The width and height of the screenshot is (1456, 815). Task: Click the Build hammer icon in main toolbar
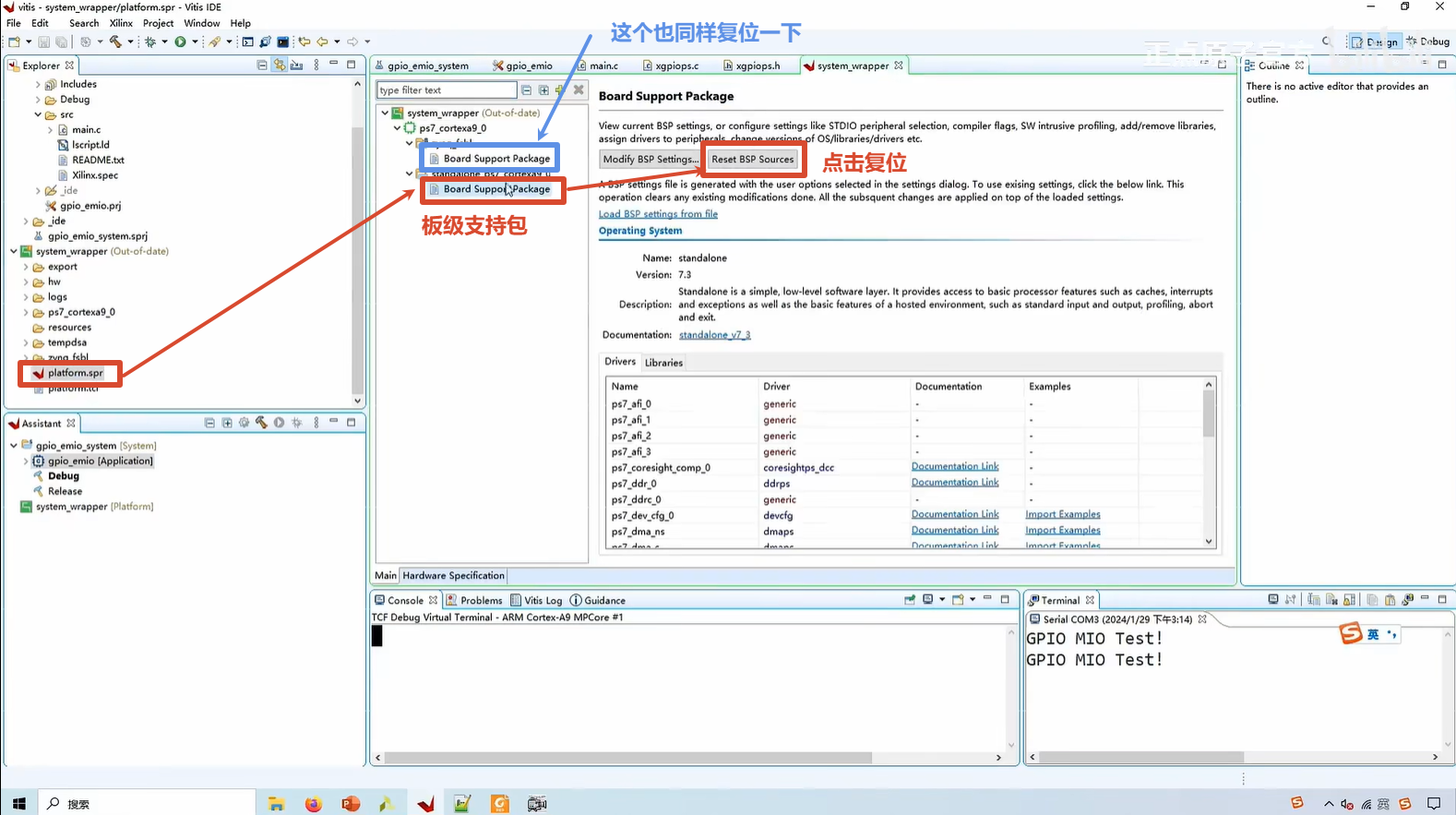pos(115,42)
